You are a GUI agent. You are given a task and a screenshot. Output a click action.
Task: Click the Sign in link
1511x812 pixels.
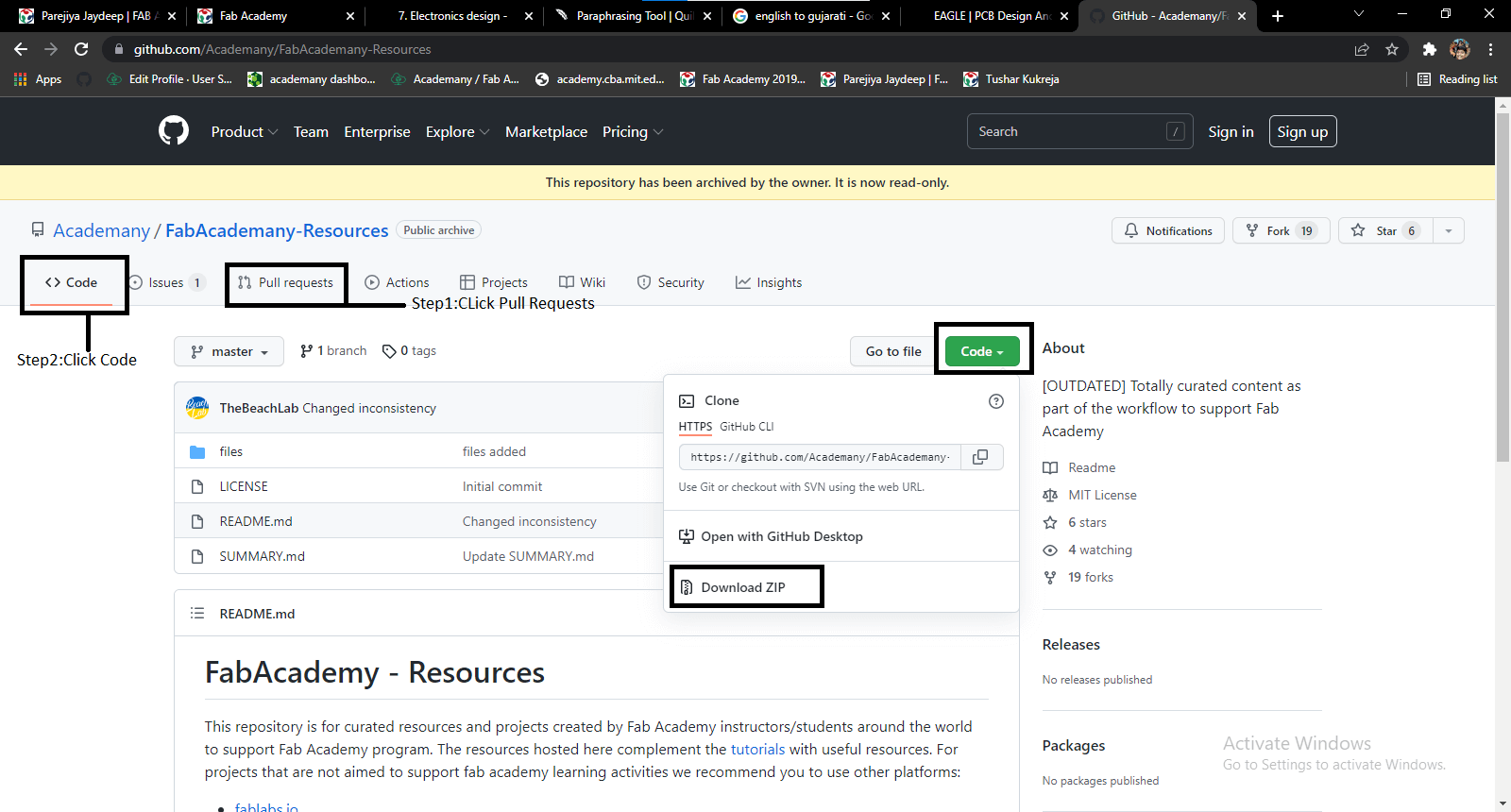click(1231, 131)
